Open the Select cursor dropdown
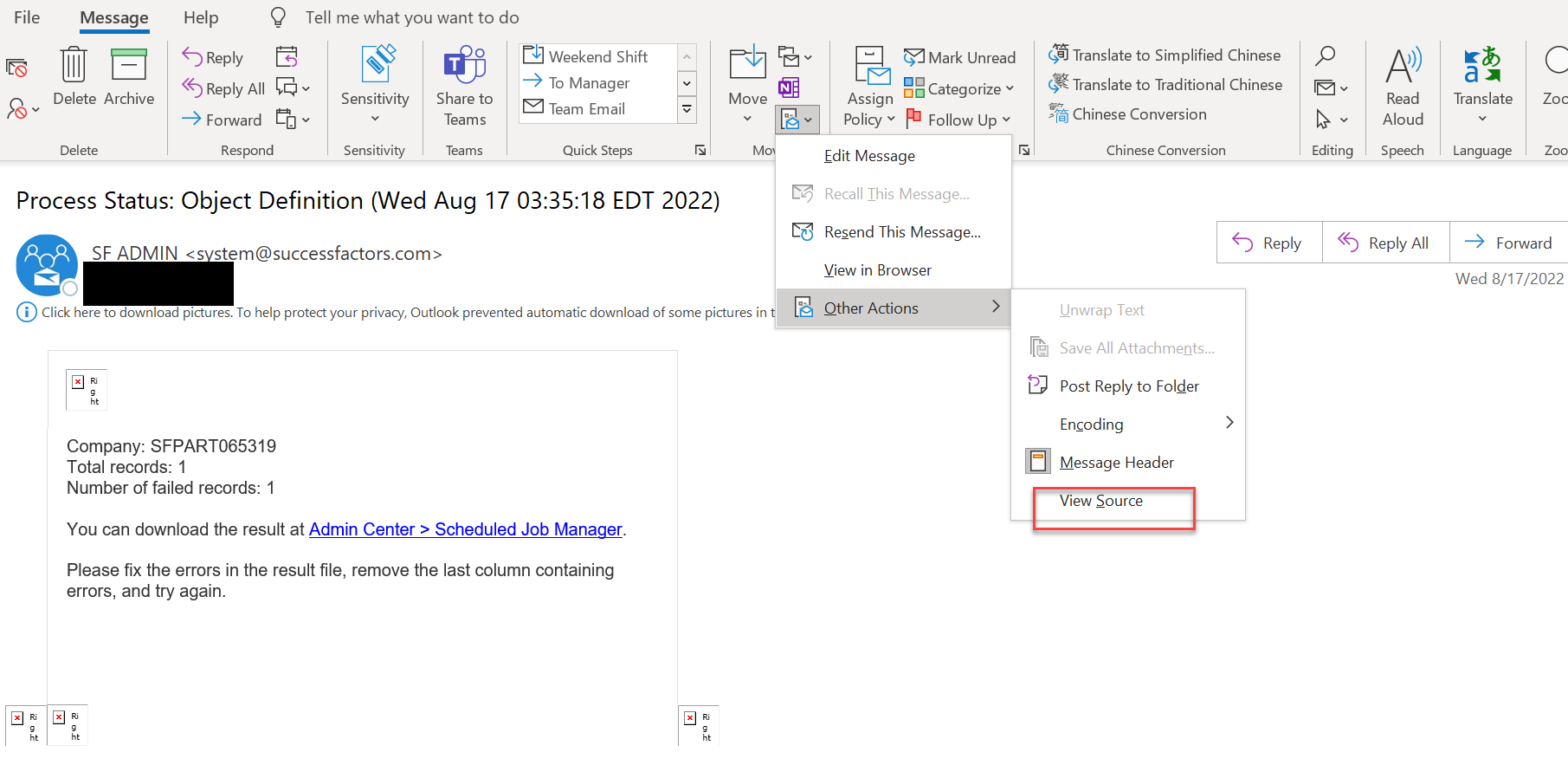The height and width of the screenshot is (778, 1568). [1332, 119]
